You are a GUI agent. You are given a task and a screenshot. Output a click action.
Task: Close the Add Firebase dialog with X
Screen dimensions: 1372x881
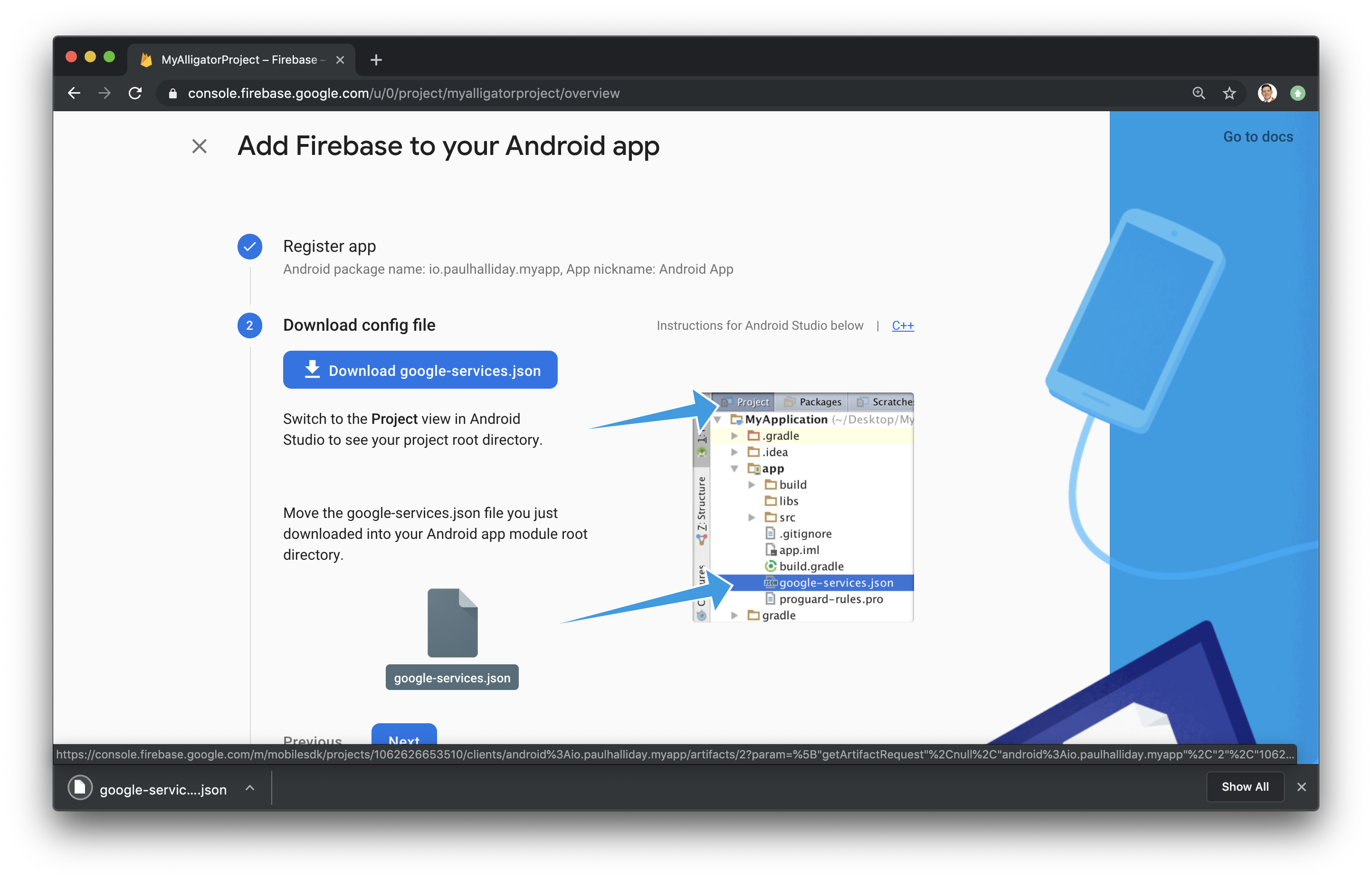(199, 146)
